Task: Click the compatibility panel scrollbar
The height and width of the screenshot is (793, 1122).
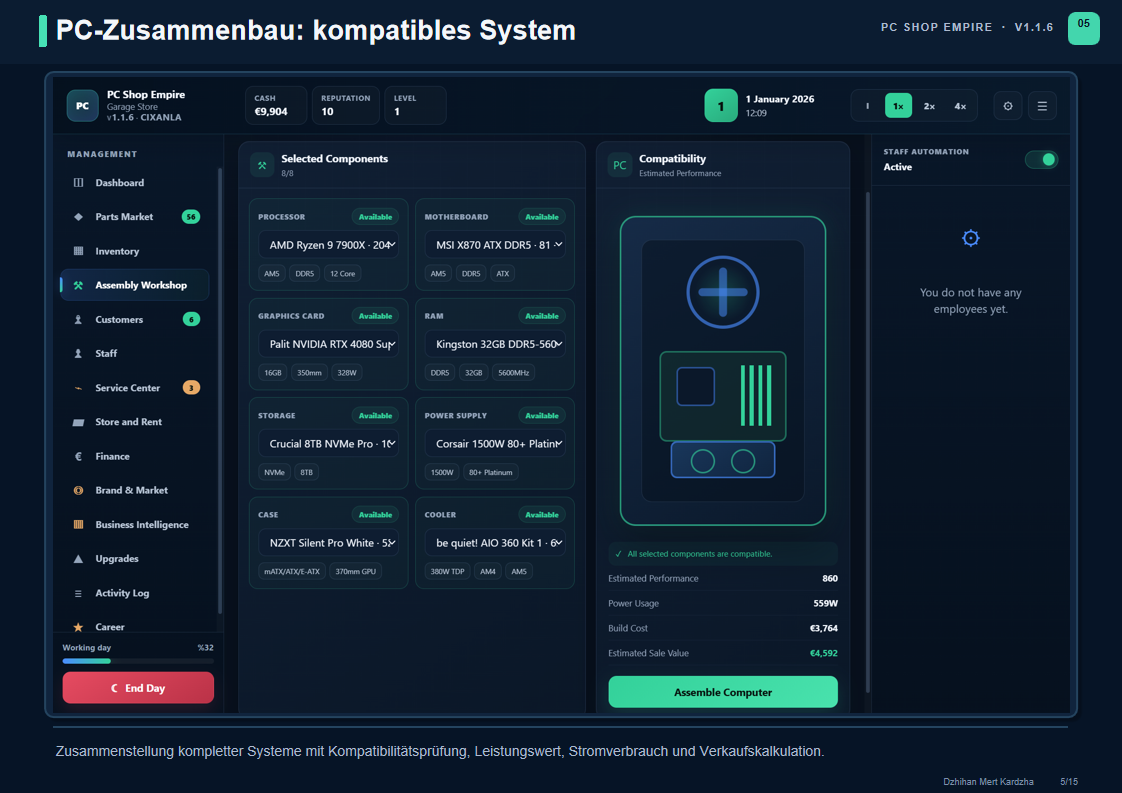Action: (x=868, y=442)
